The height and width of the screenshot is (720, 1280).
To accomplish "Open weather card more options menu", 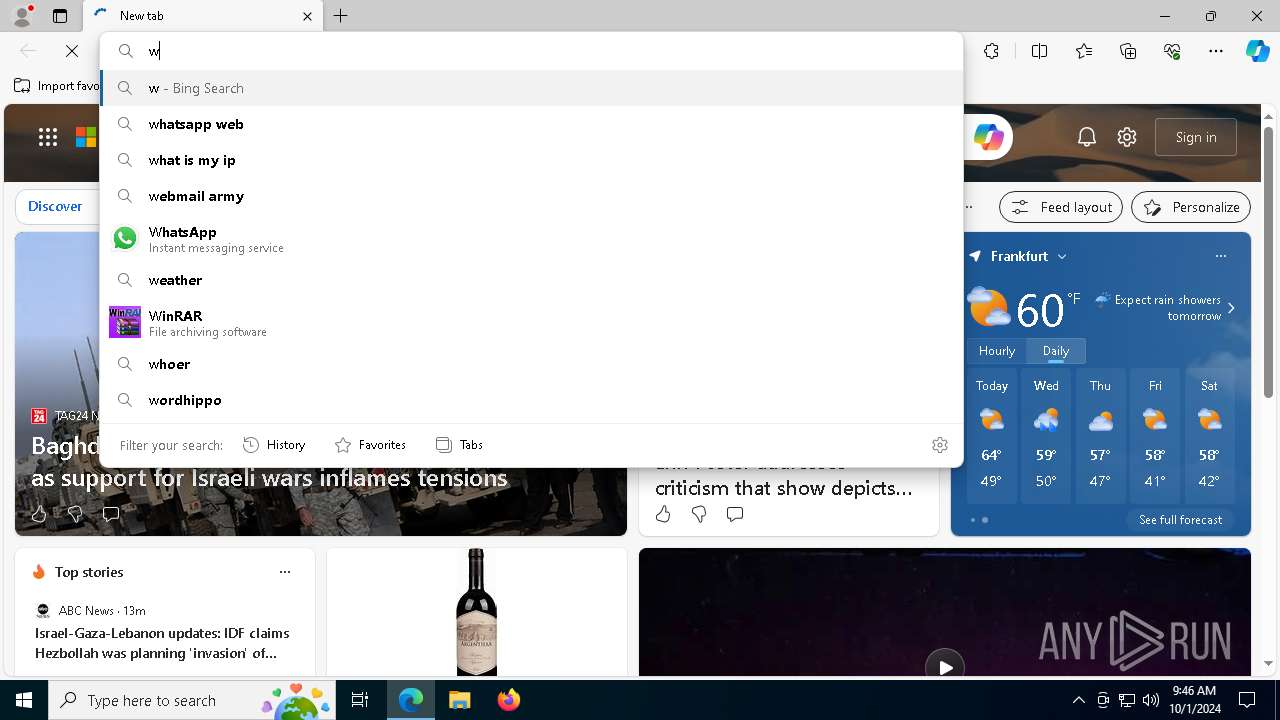I will point(1220,256).
